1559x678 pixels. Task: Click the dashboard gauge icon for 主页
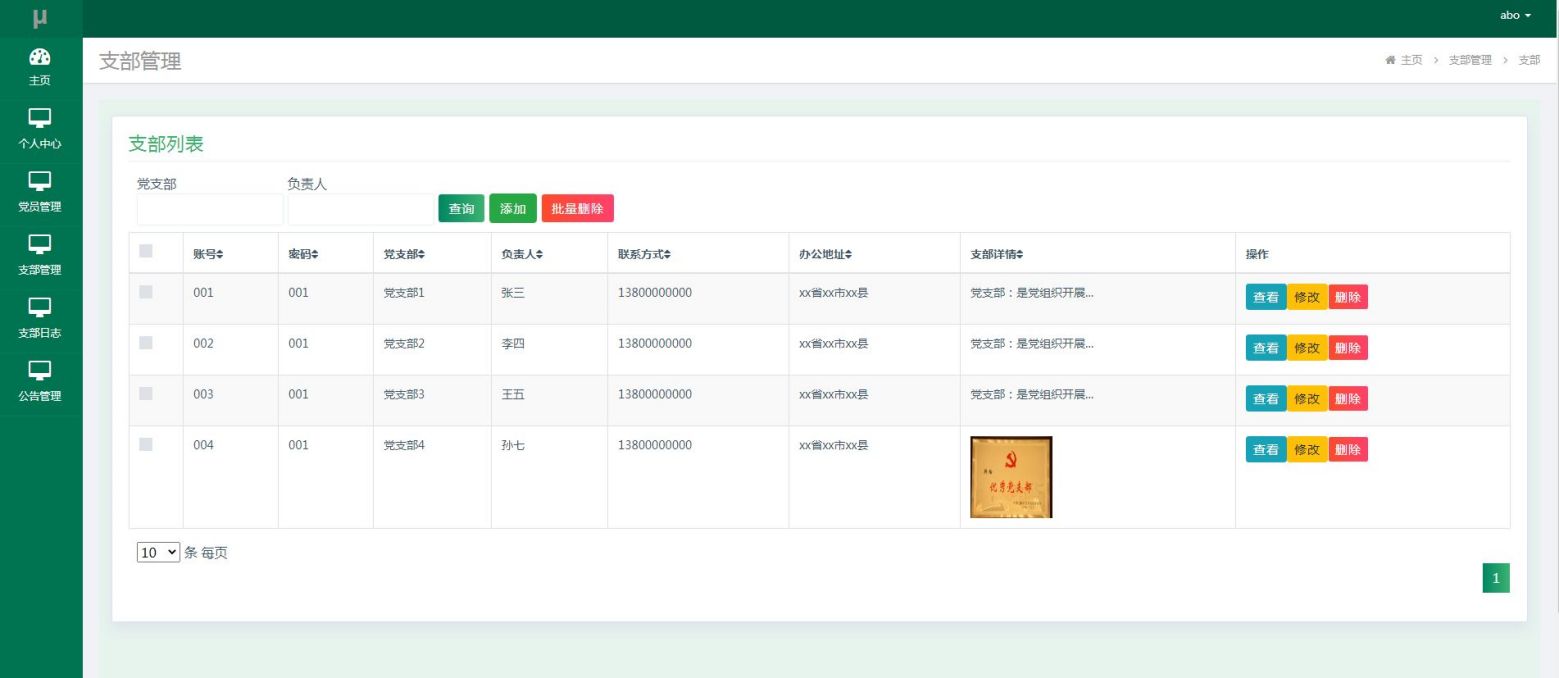pos(40,57)
